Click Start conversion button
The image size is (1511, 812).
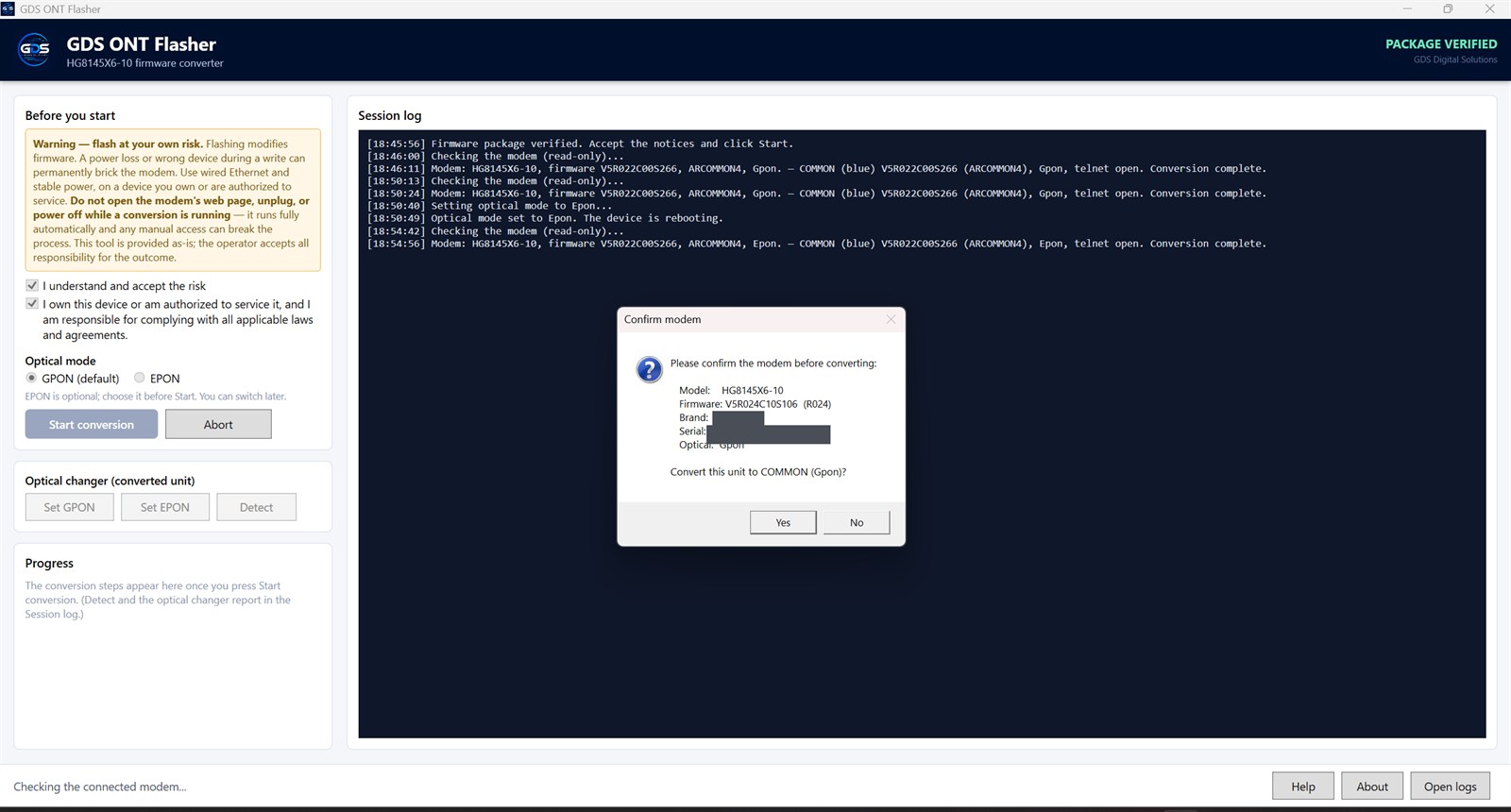[92, 424]
